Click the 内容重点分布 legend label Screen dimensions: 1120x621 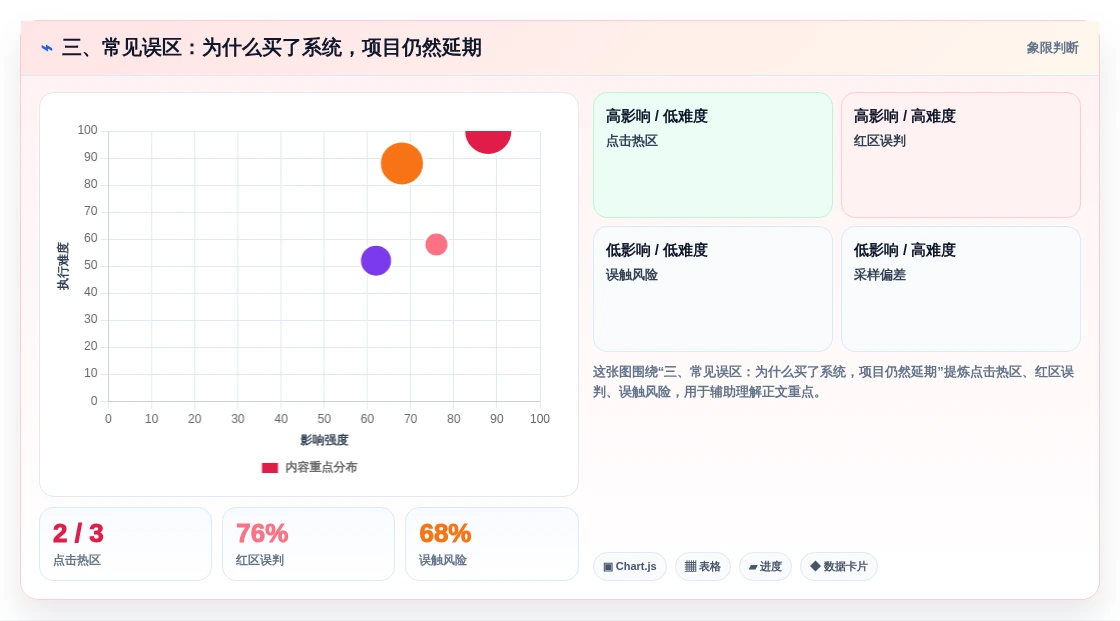321,467
